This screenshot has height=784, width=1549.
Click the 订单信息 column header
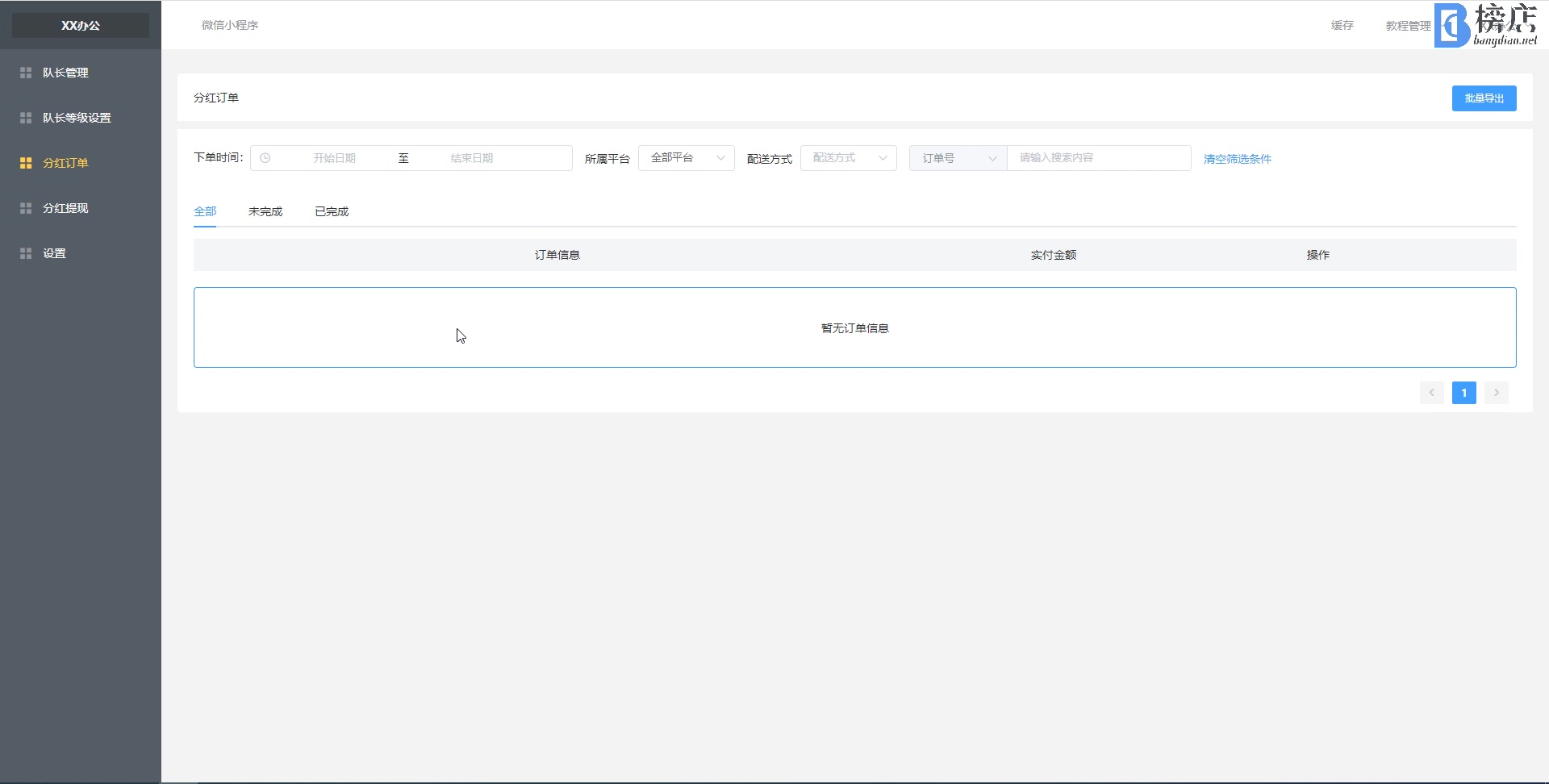coord(557,255)
